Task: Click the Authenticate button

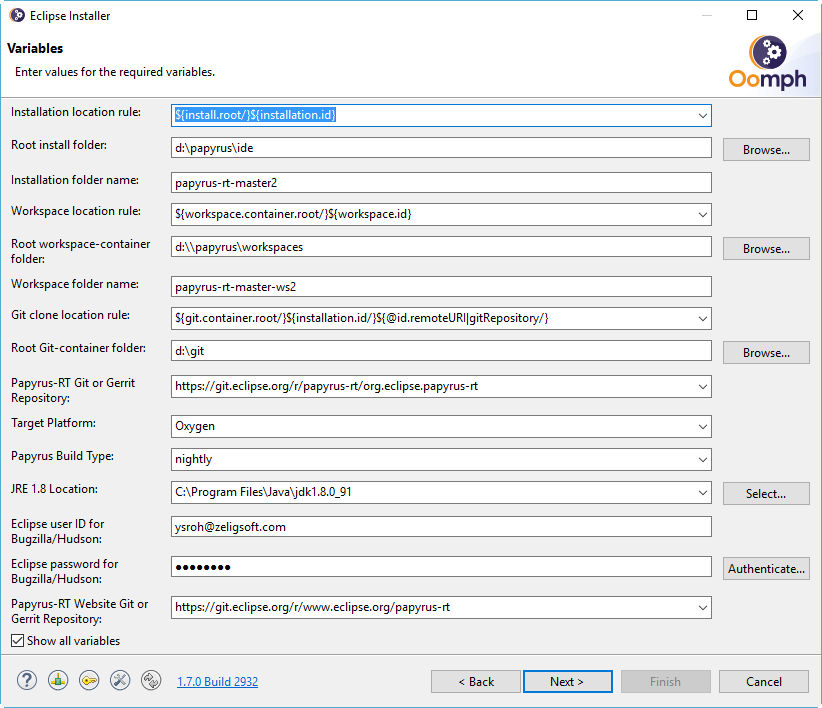Action: coord(766,569)
